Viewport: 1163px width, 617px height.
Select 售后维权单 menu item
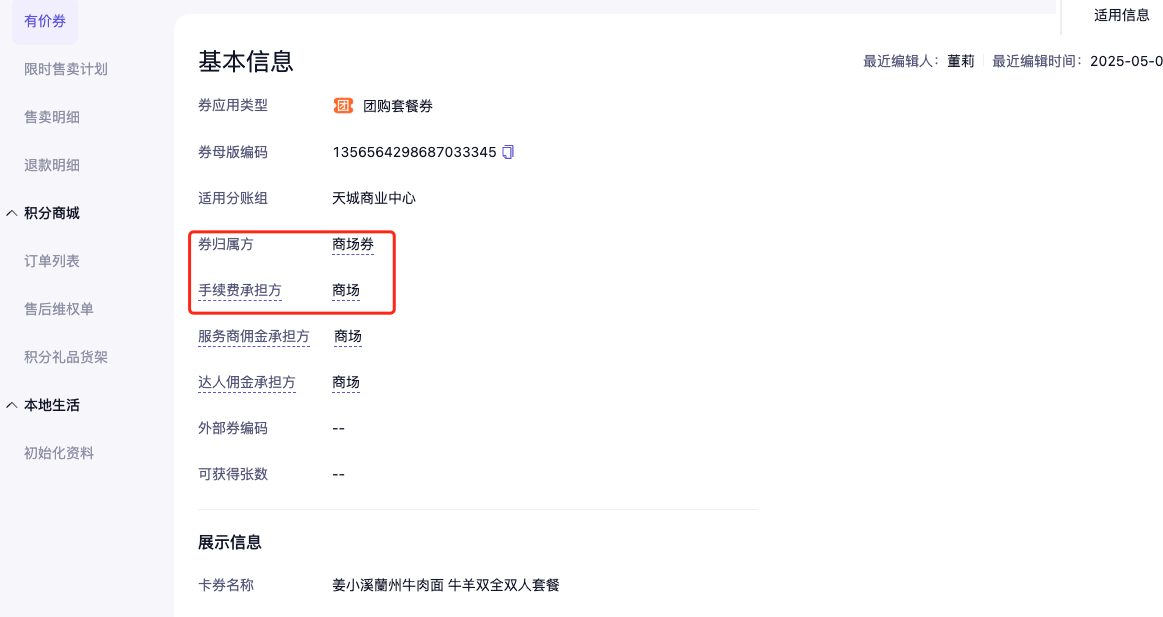pyautogui.click(x=59, y=309)
